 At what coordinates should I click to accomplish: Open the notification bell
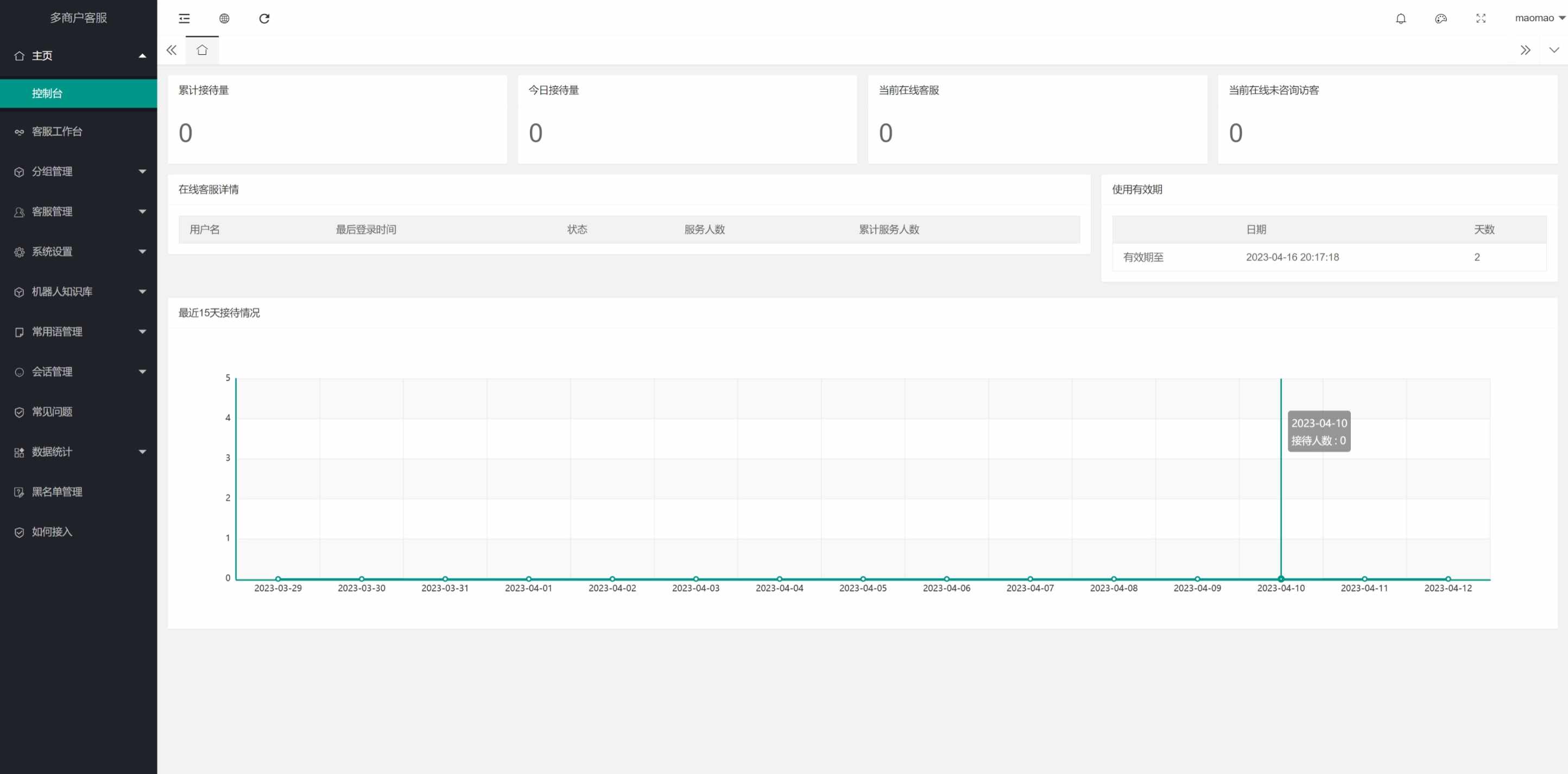(1401, 18)
